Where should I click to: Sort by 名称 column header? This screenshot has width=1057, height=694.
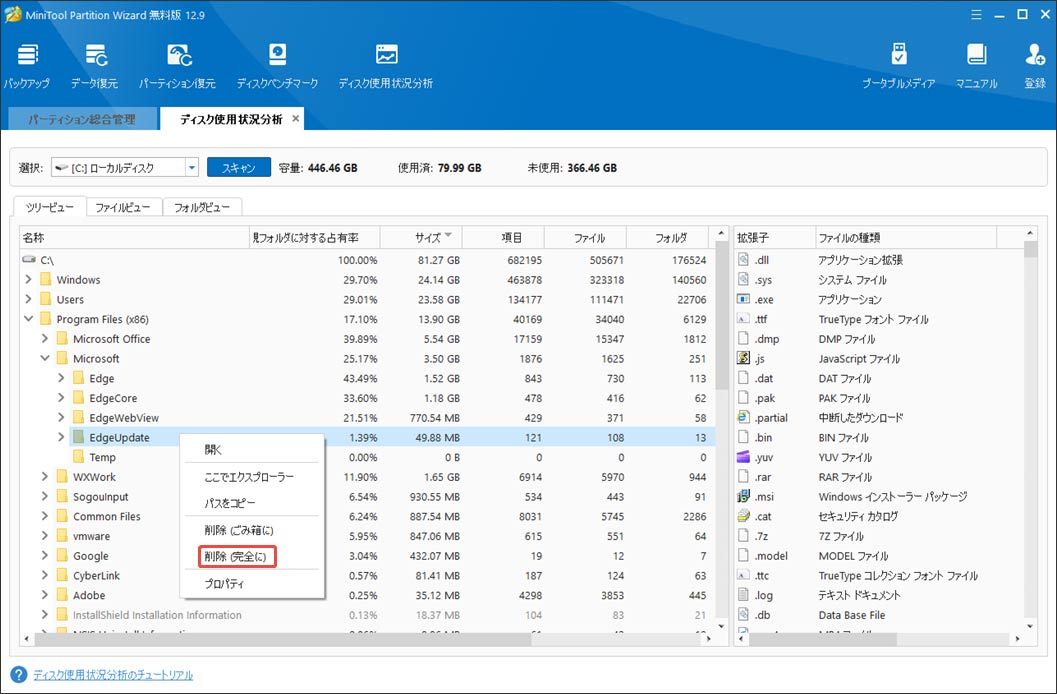pyautogui.click(x=134, y=237)
